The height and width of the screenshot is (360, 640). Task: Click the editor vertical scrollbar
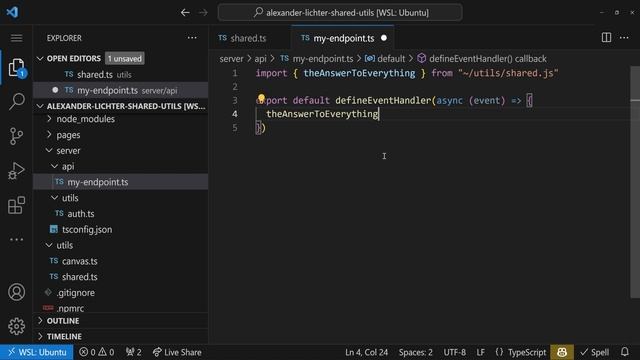click(x=635, y=182)
